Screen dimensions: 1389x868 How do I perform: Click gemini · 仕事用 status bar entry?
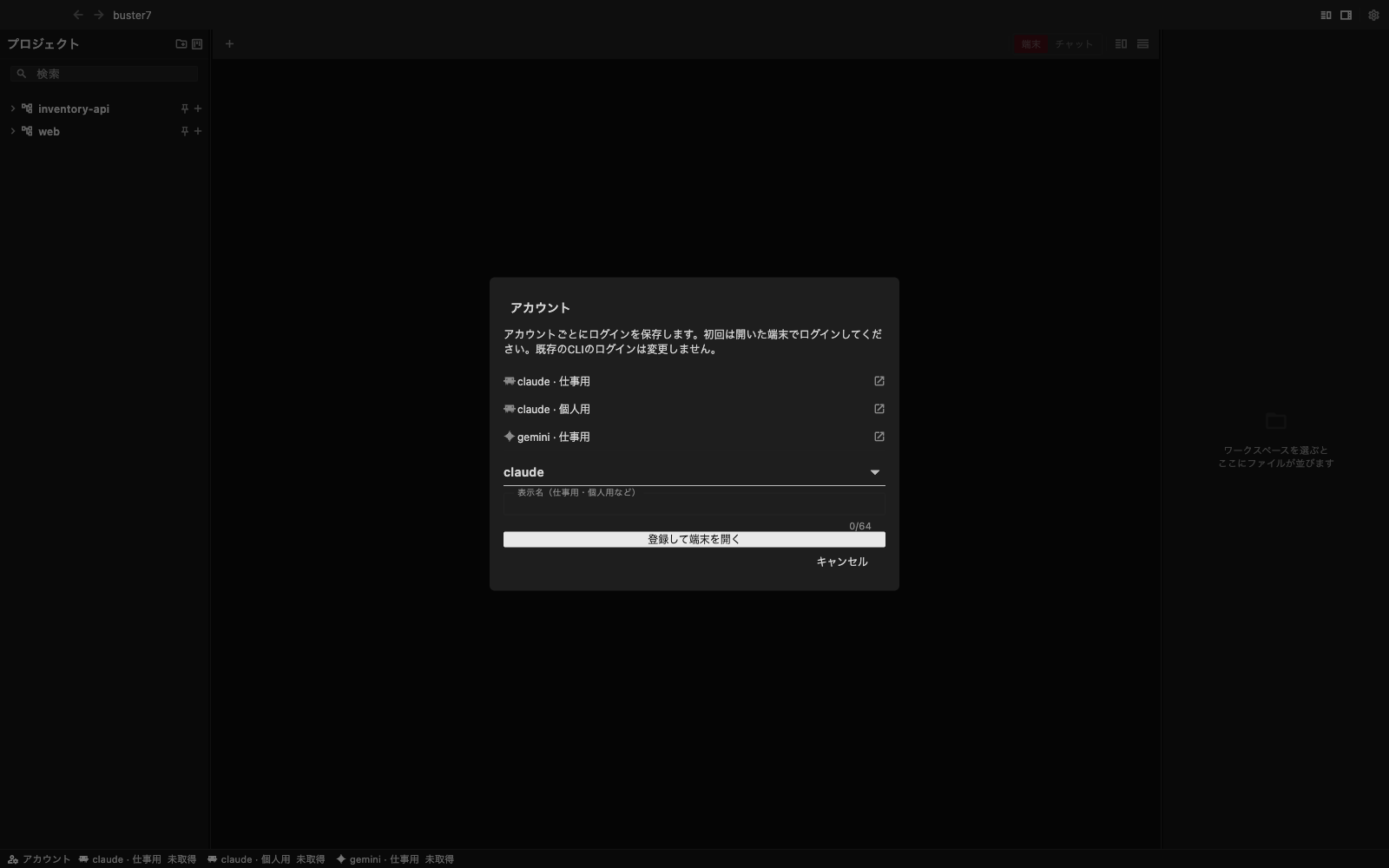395,859
